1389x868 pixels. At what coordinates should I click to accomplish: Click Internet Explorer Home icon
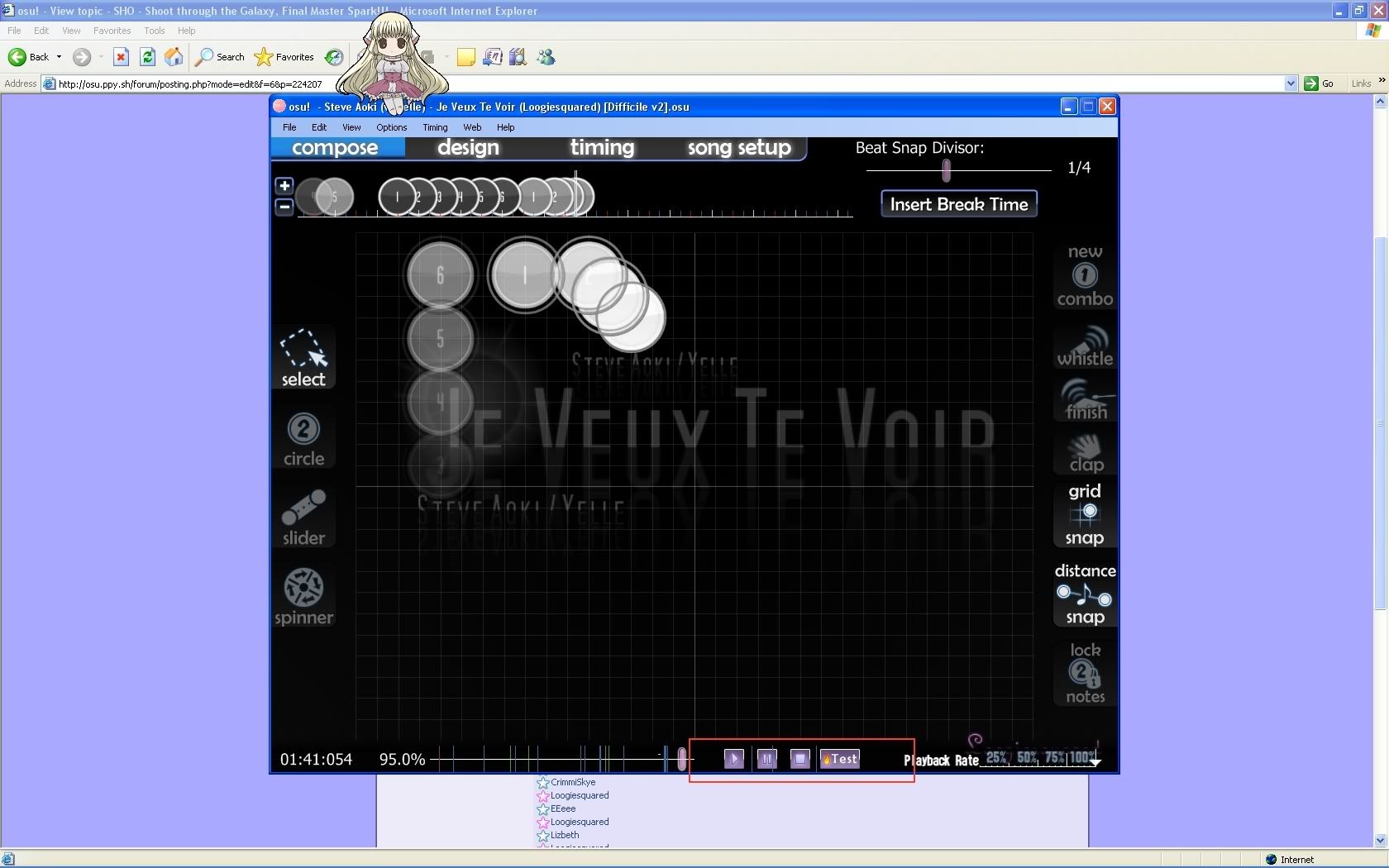click(x=174, y=57)
